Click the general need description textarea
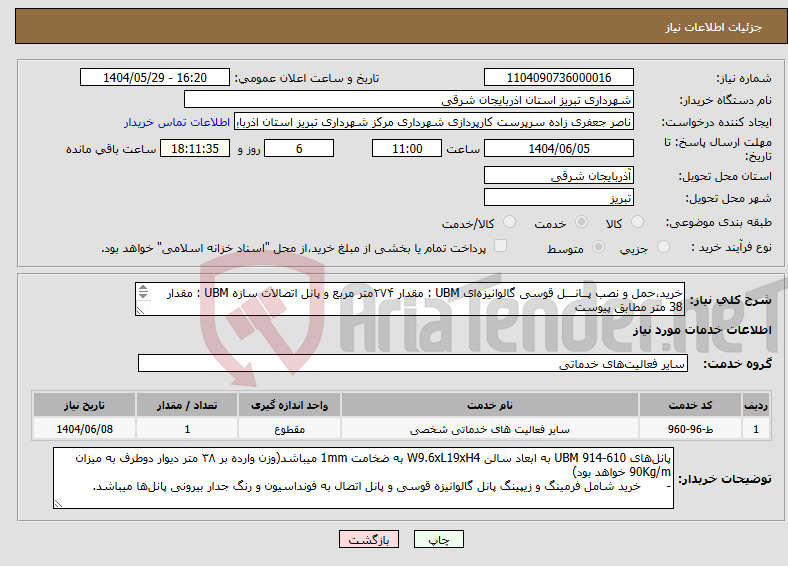This screenshot has width=788, height=566. pyautogui.click(x=410, y=299)
